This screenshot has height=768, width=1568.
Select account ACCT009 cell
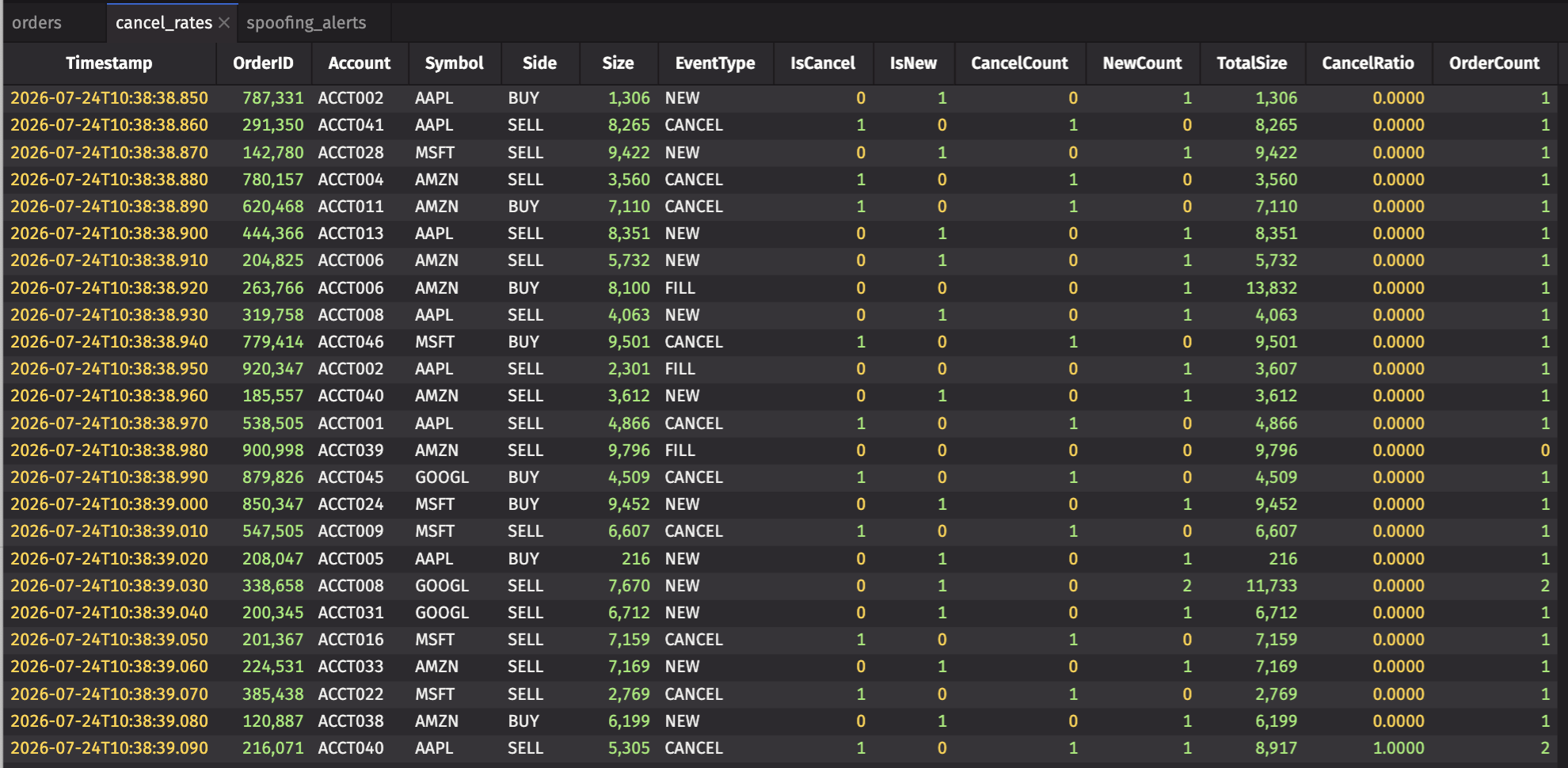point(360,531)
